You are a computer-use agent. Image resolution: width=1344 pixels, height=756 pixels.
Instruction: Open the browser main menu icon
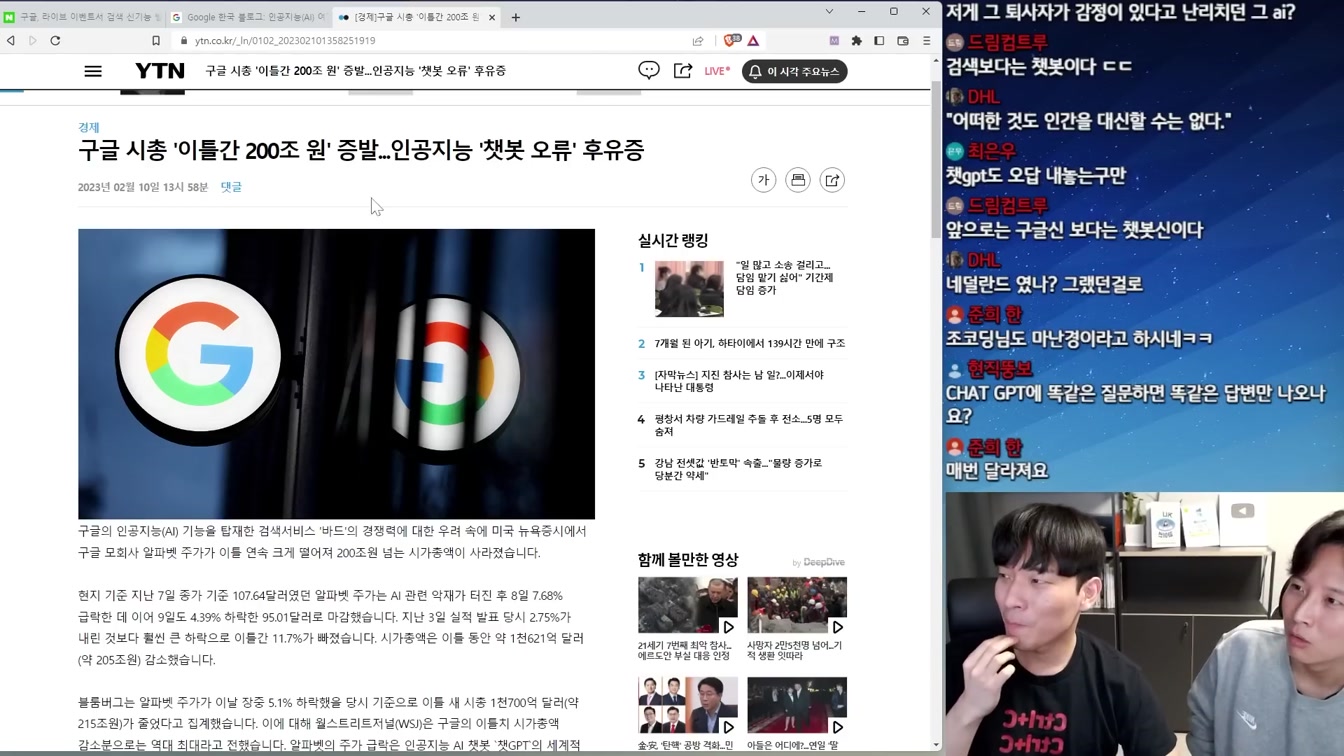pyautogui.click(x=926, y=41)
